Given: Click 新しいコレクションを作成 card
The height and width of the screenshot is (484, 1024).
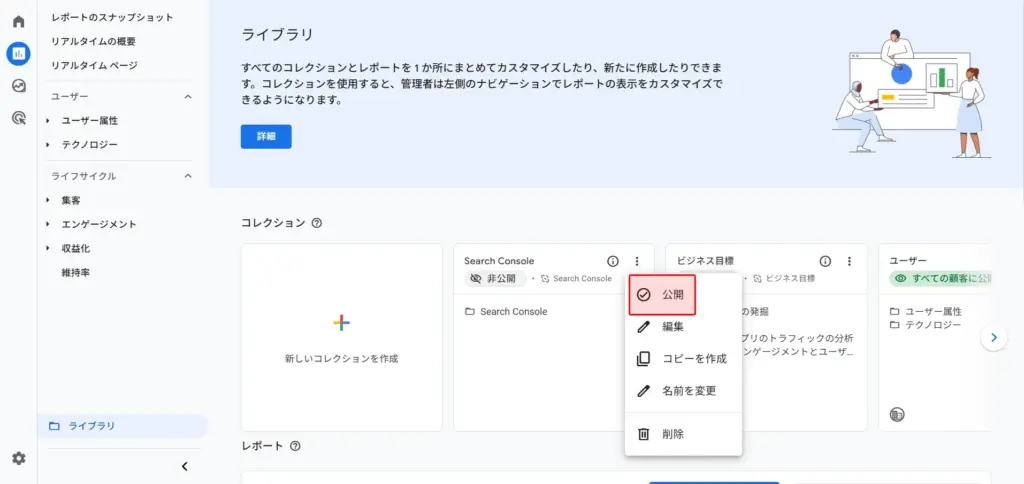Looking at the screenshot, I should pos(341,337).
